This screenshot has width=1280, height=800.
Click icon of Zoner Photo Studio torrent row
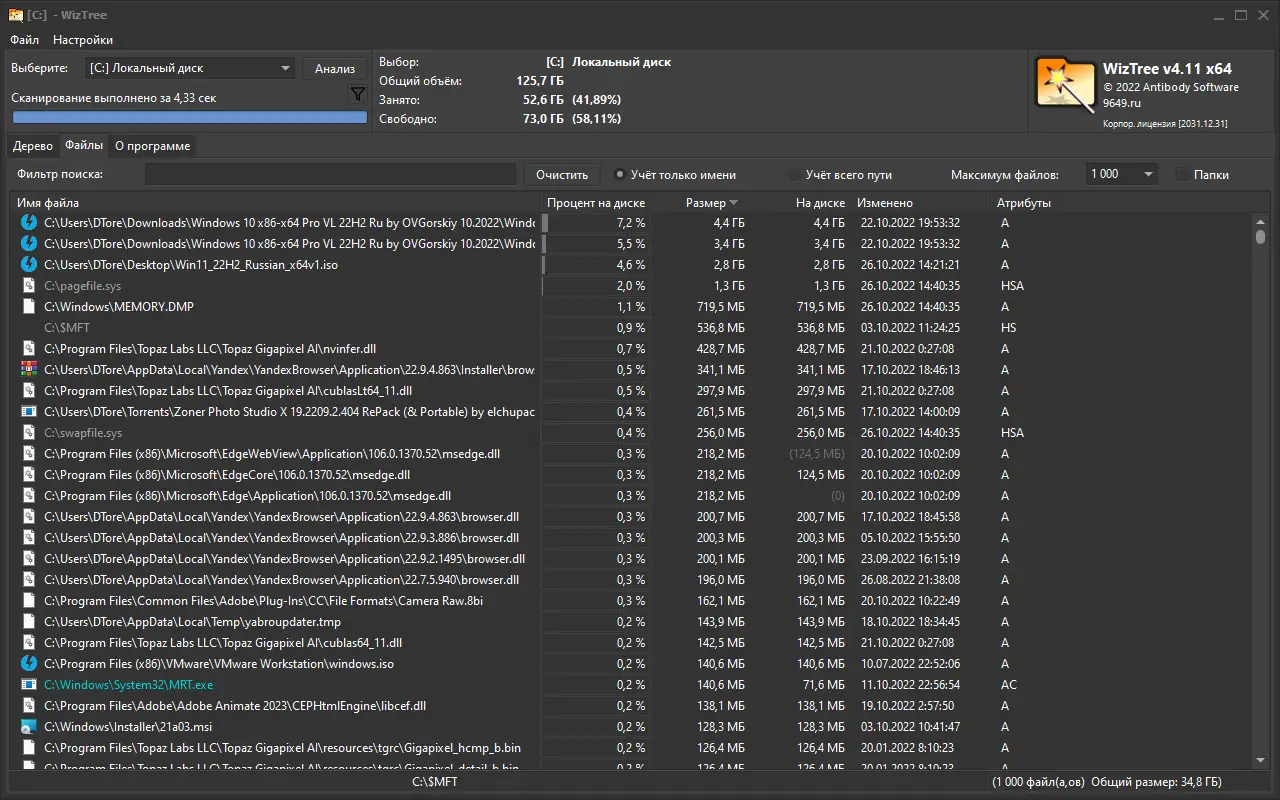pyautogui.click(x=29, y=412)
